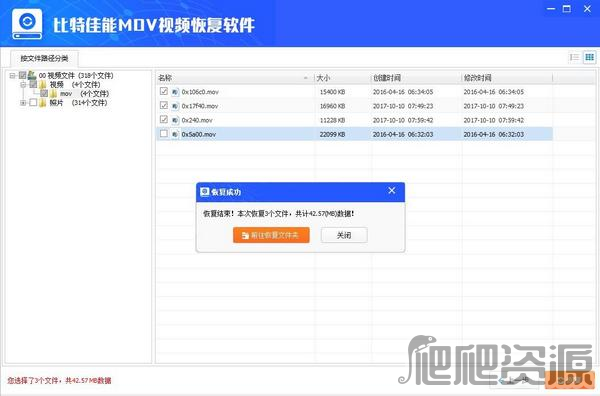Select file name 0x106c0.mov

pos(200,92)
